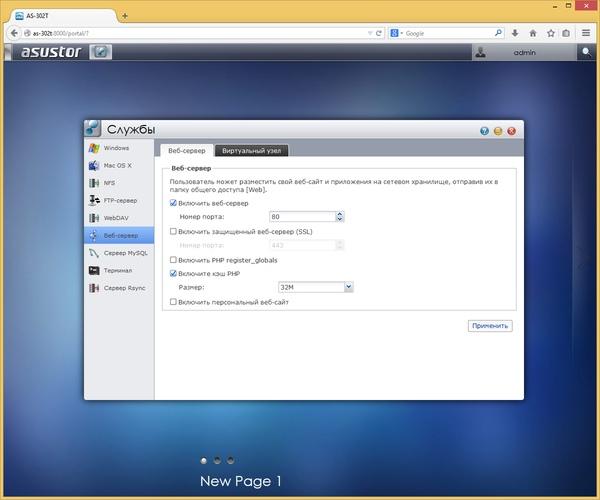
Task: Click the Службы app icon in title bar
Action: [x=92, y=128]
